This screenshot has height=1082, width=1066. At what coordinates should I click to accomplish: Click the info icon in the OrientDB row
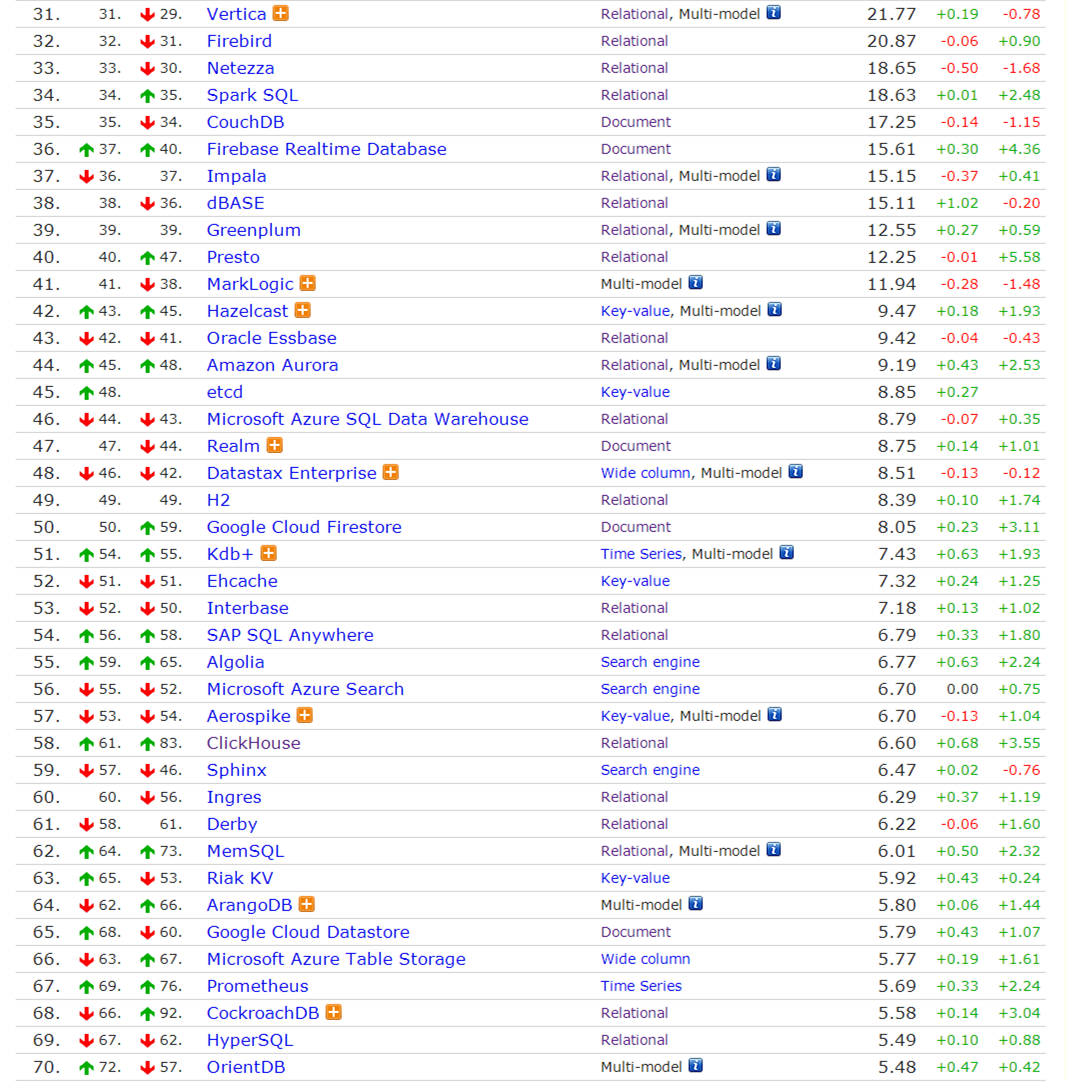pos(695,1066)
